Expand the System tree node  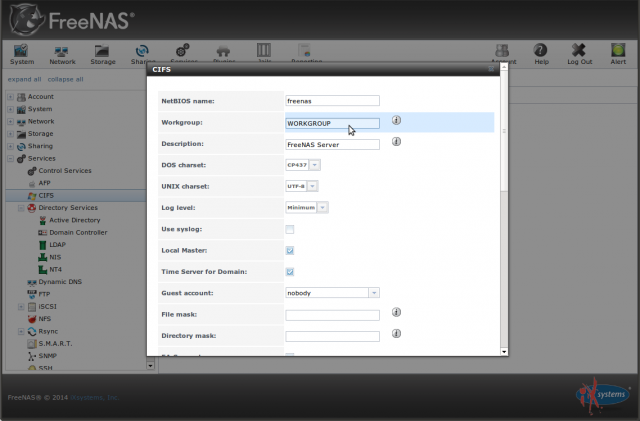coord(11,109)
